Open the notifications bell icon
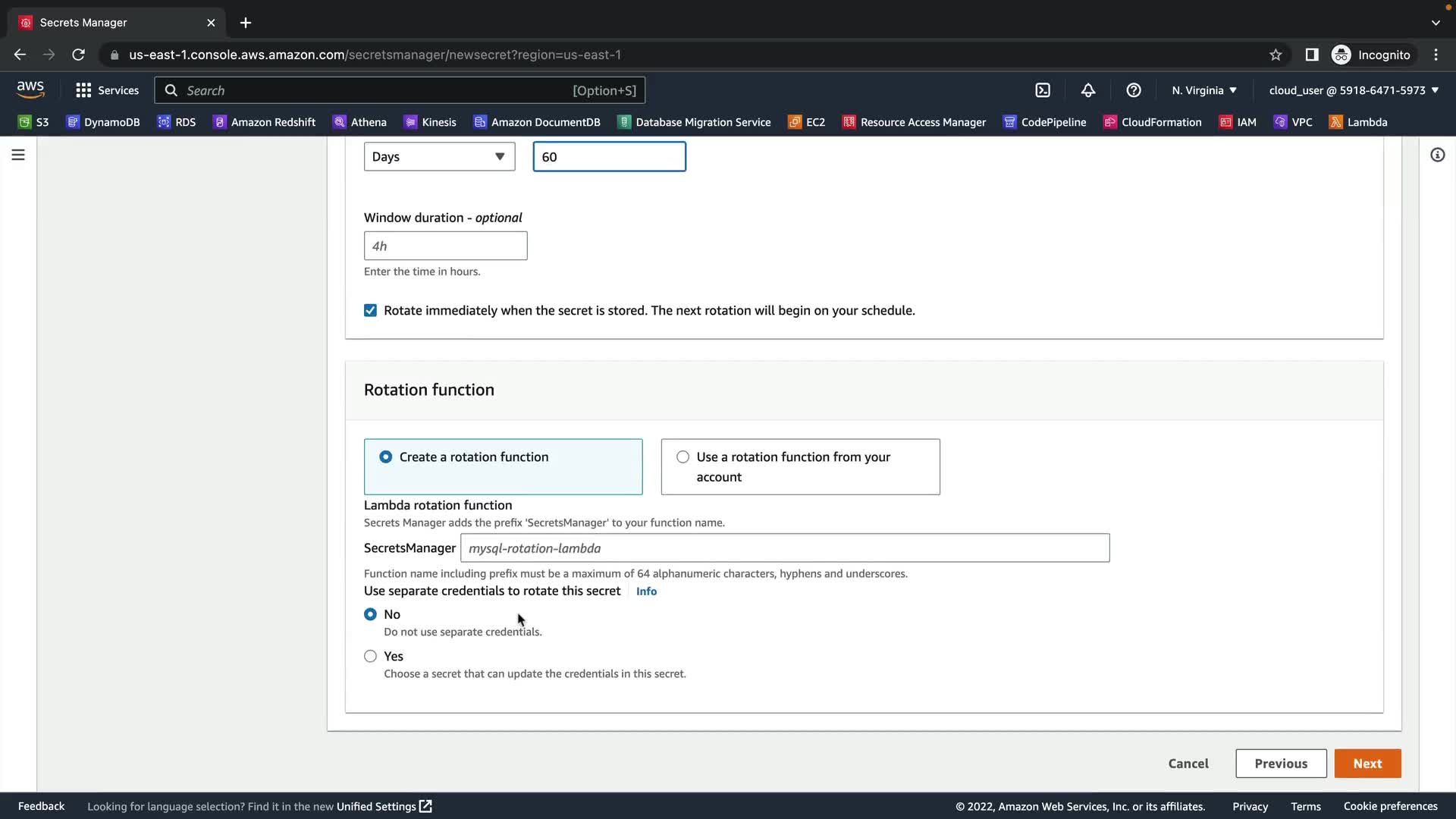 [x=1088, y=90]
